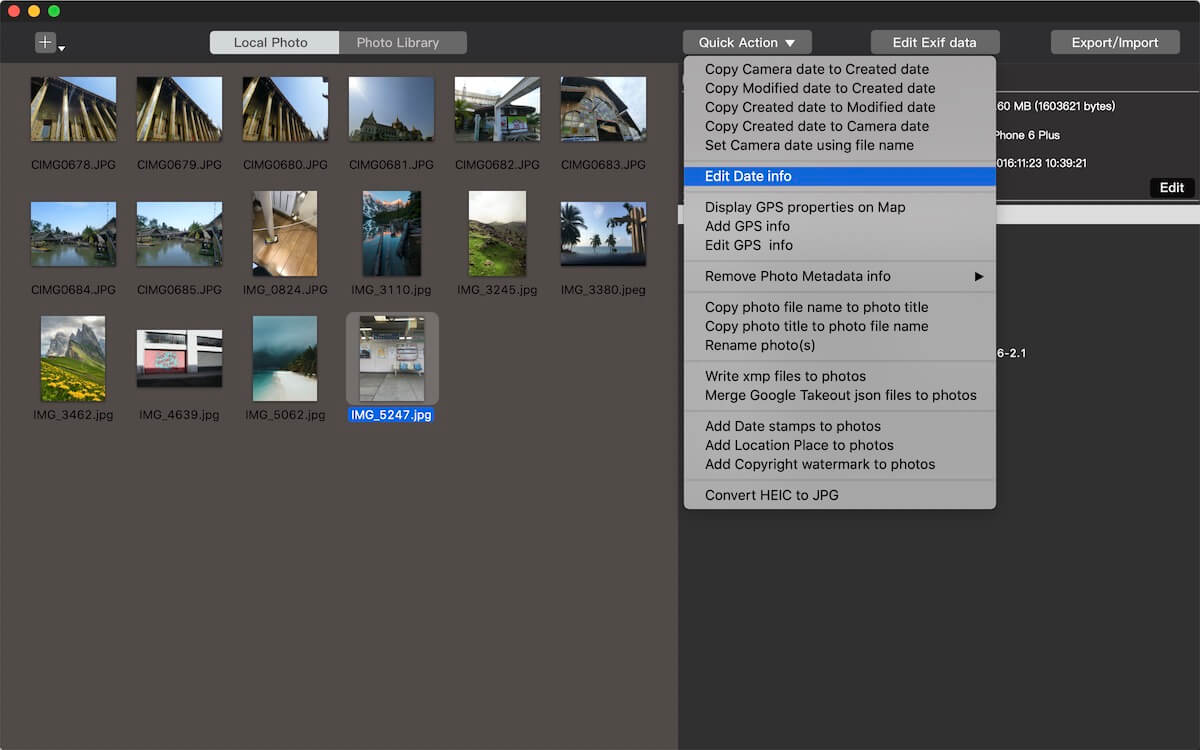
Task: Collapse the Quick Action dropdown
Action: click(x=747, y=42)
